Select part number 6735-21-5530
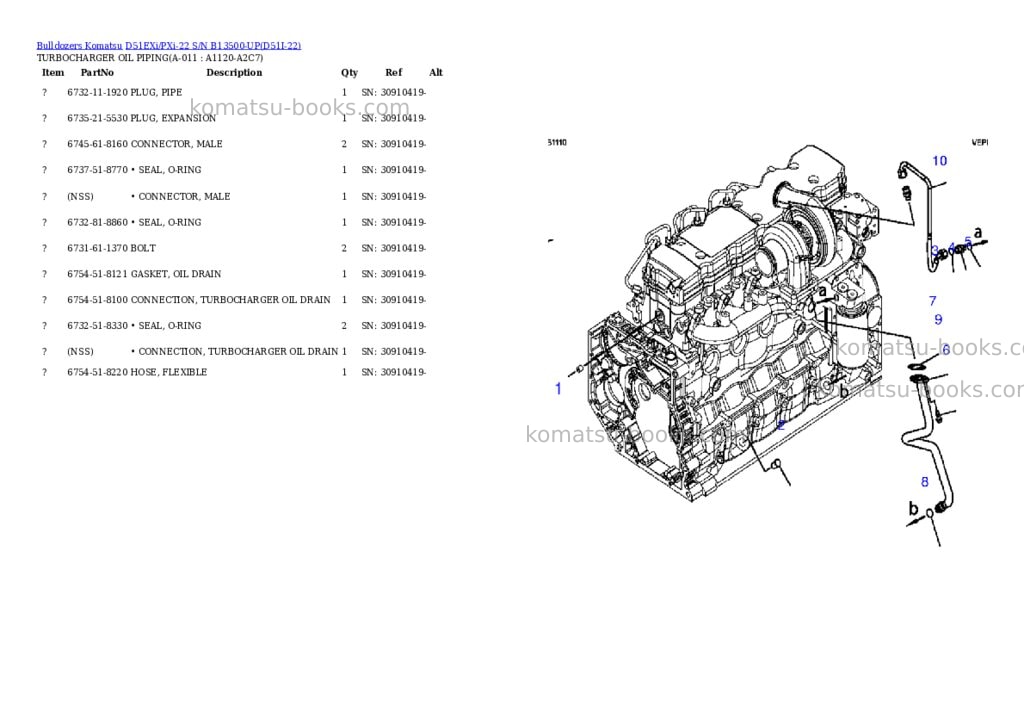The width and height of the screenshot is (1024, 725). pos(97,118)
